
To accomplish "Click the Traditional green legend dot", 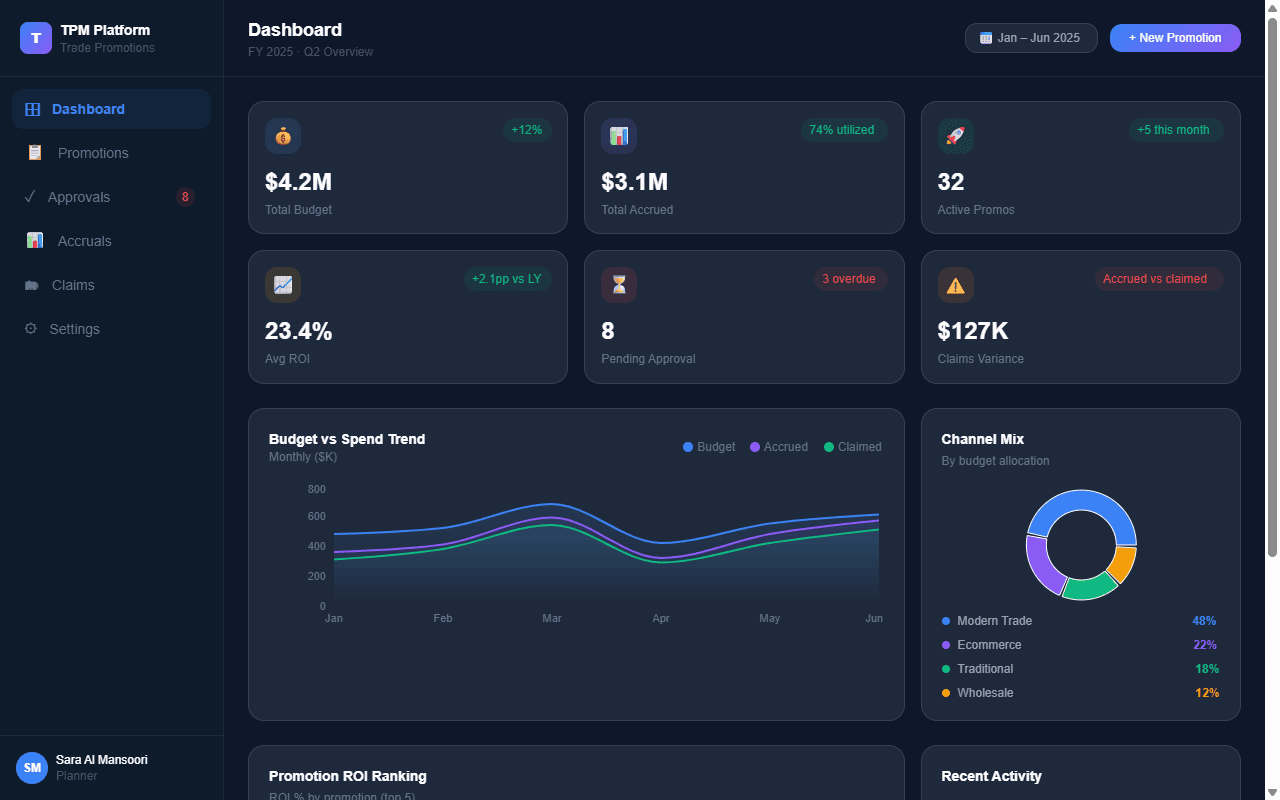I will [946, 669].
